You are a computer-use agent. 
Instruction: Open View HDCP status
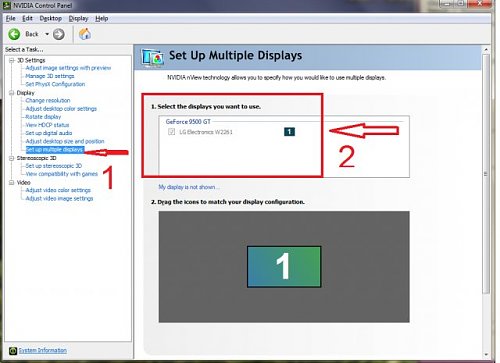pyautogui.click(x=47, y=125)
